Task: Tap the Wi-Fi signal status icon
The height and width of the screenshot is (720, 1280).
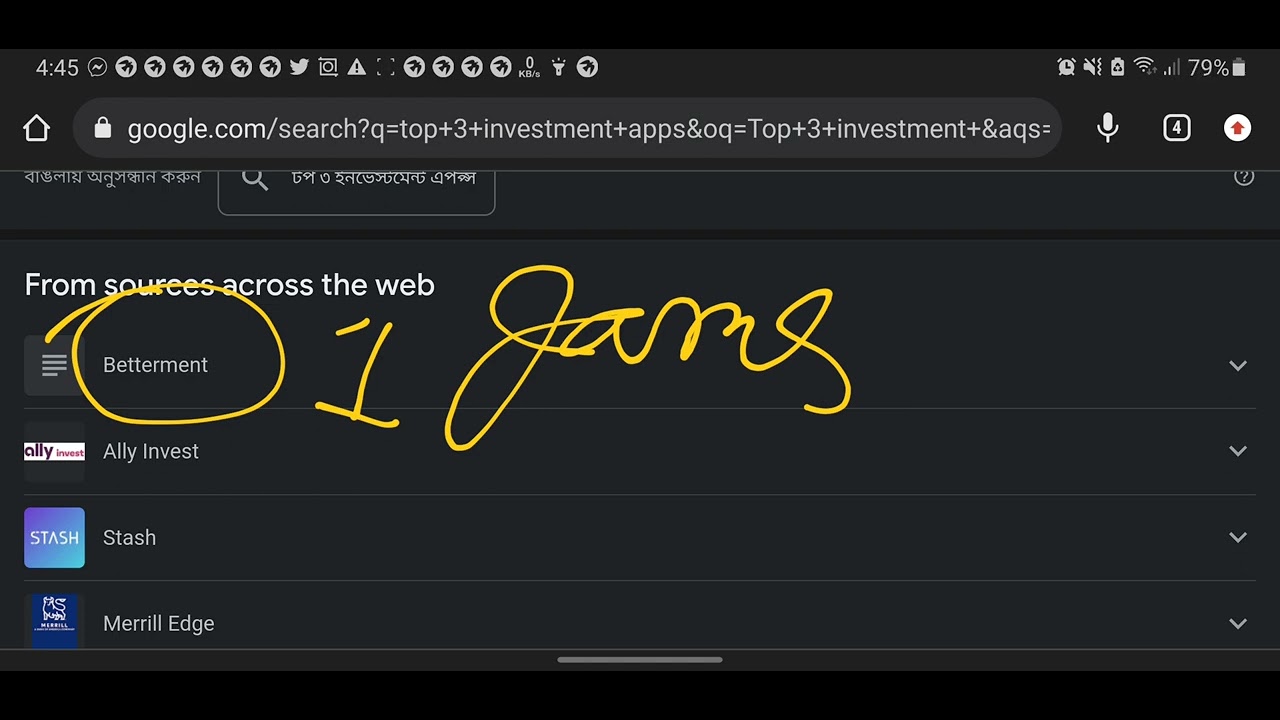Action: pos(1145,67)
